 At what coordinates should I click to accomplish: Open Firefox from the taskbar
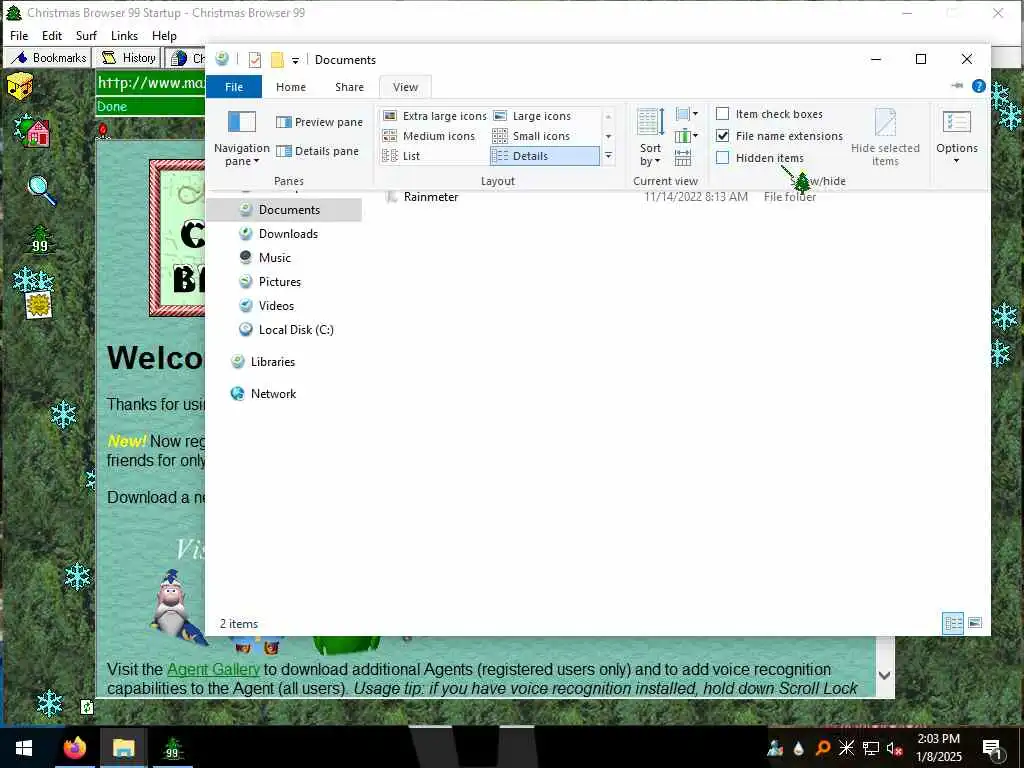coord(74,748)
